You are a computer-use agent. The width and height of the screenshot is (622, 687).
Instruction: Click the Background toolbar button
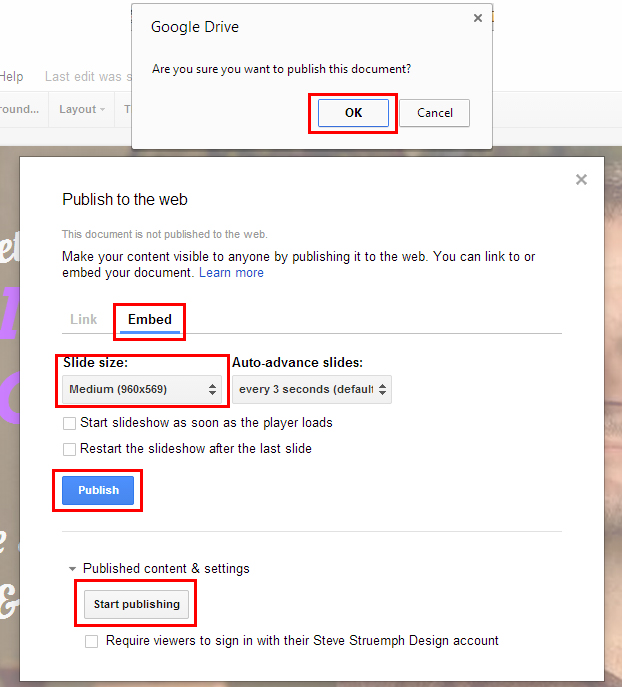[20, 109]
